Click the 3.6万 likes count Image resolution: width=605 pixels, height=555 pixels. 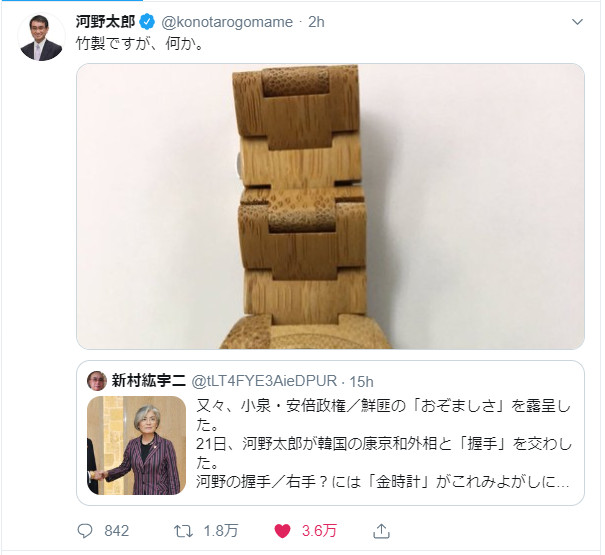point(319,531)
